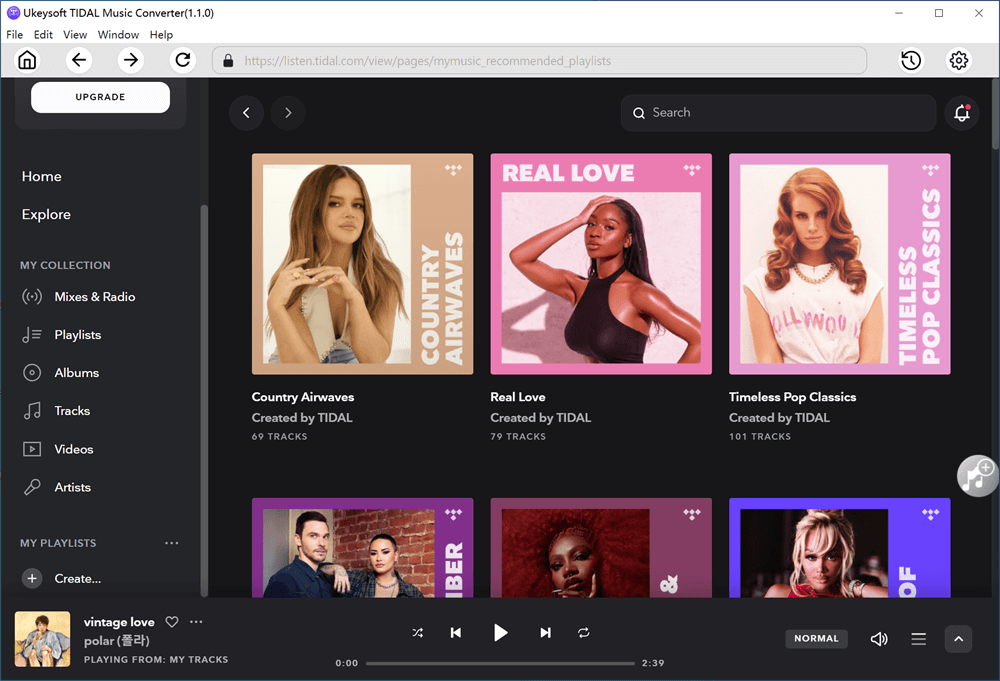The height and width of the screenshot is (681, 1000).
Task: Play the current track
Action: point(501,633)
